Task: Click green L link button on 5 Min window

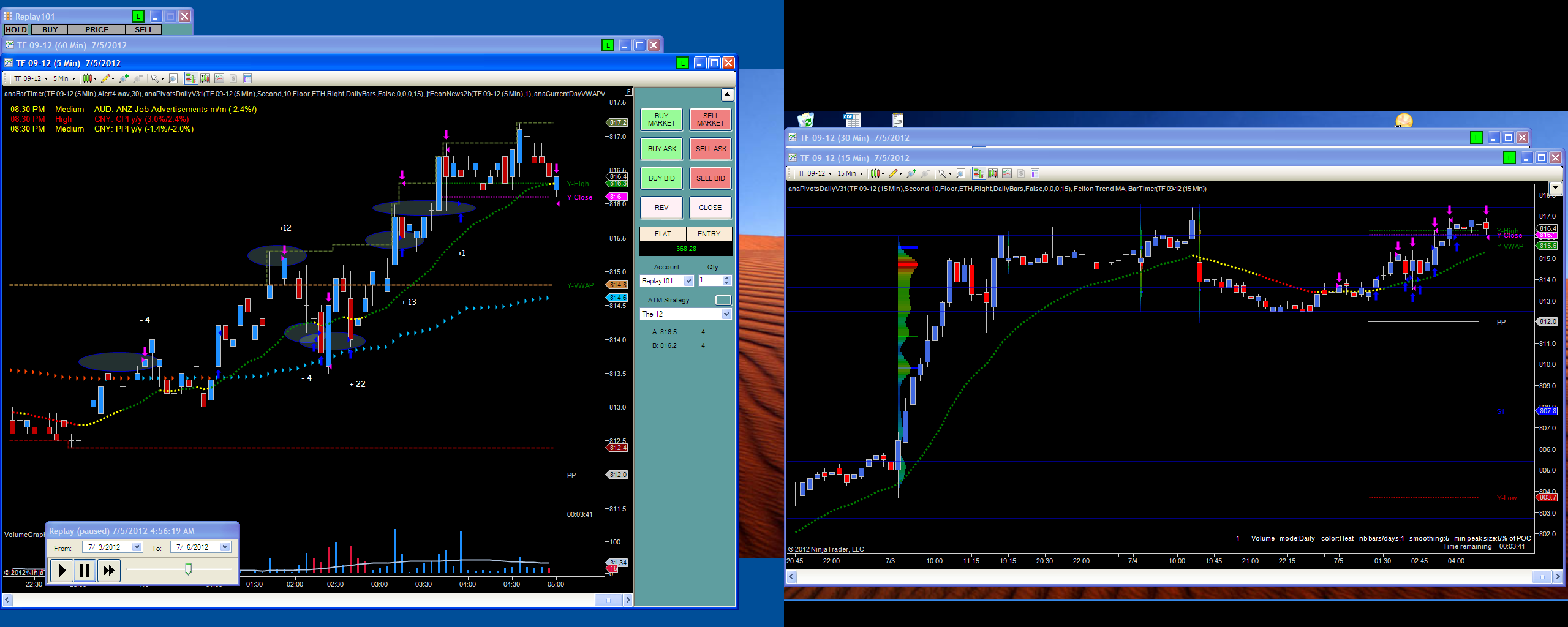Action: point(682,63)
